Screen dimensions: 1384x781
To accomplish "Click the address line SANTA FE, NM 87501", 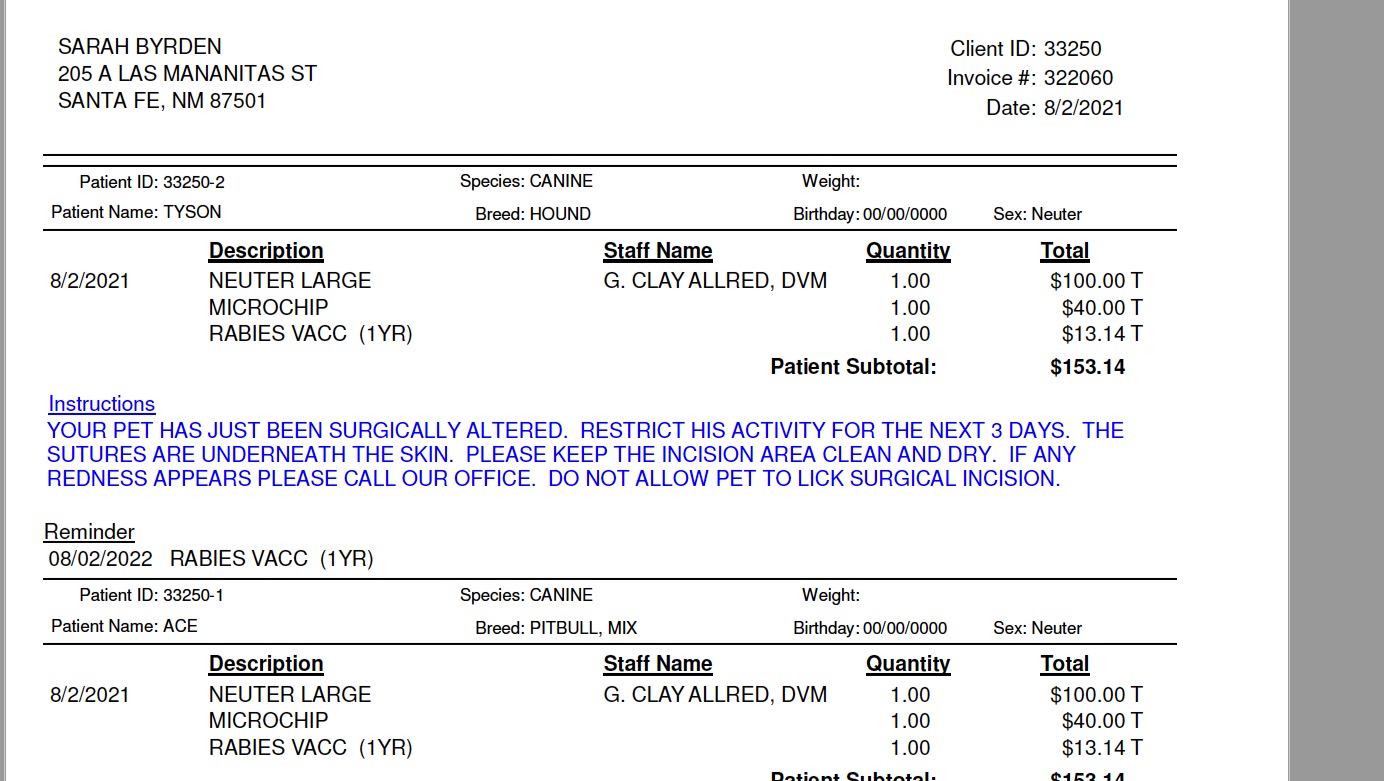I will coord(162,101).
